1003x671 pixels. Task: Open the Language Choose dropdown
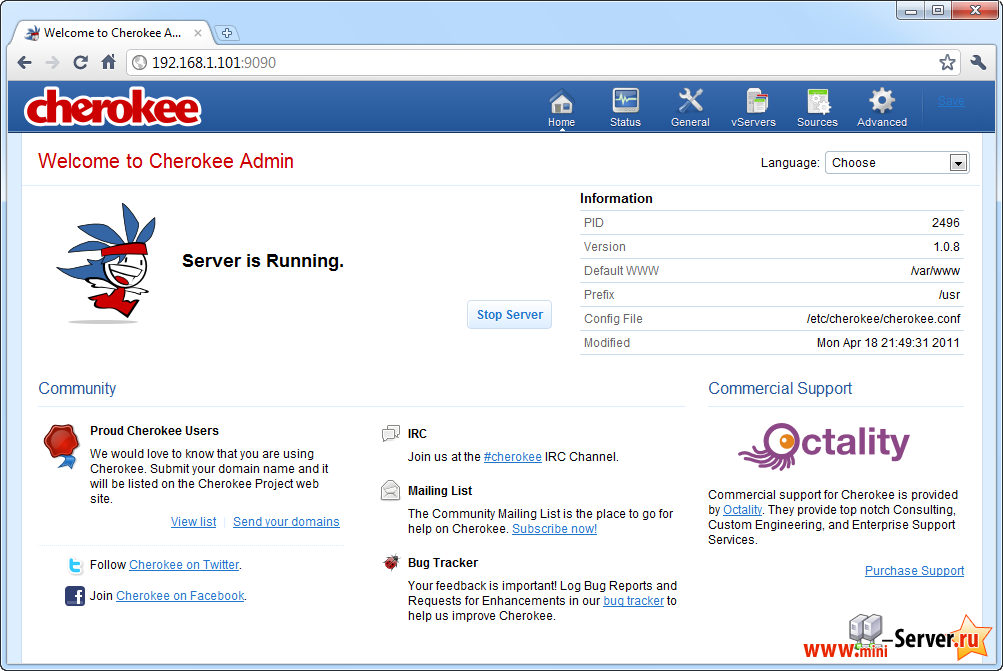[897, 162]
